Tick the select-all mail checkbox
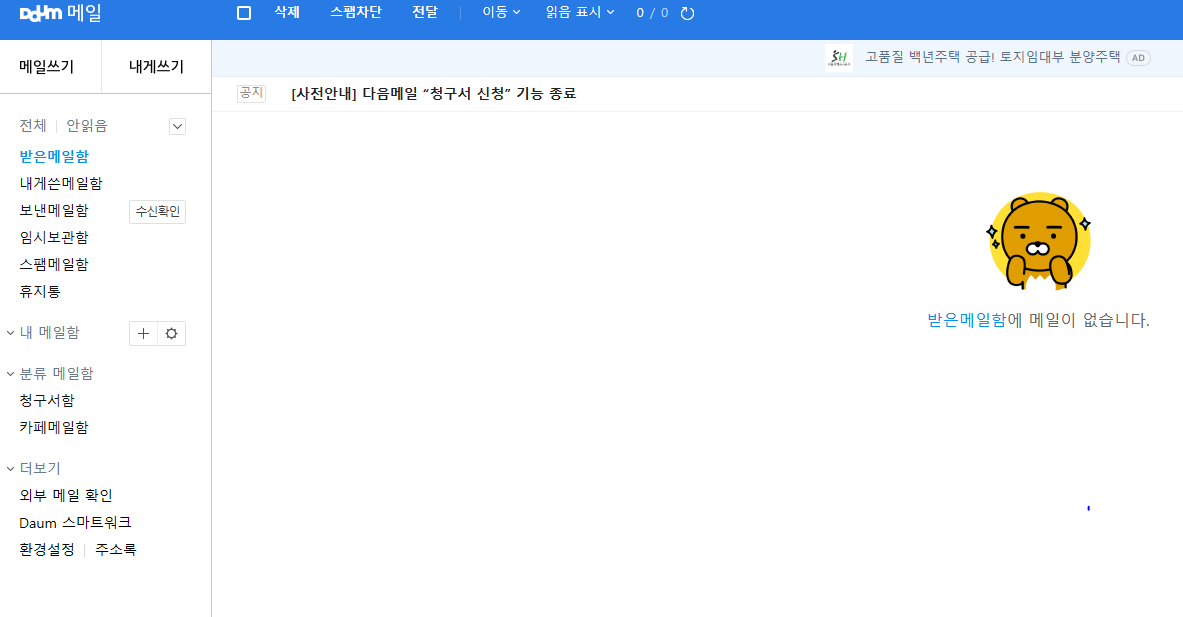 244,13
